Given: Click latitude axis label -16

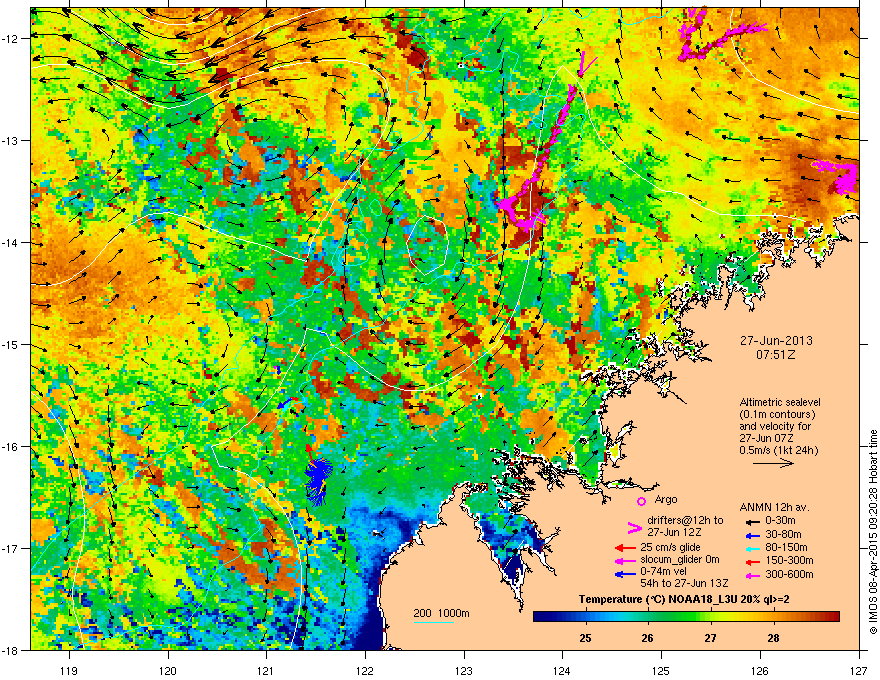Looking at the screenshot, I should 11,446.
